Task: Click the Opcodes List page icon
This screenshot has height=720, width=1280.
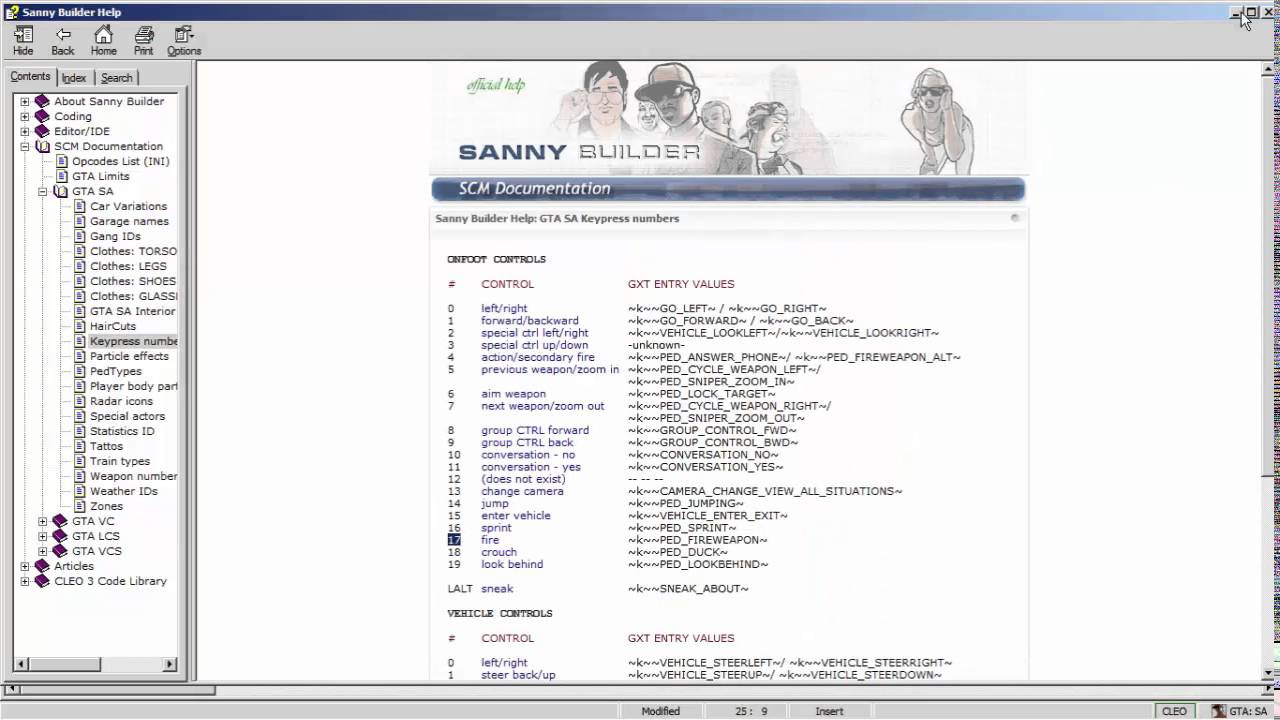Action: coord(62,161)
